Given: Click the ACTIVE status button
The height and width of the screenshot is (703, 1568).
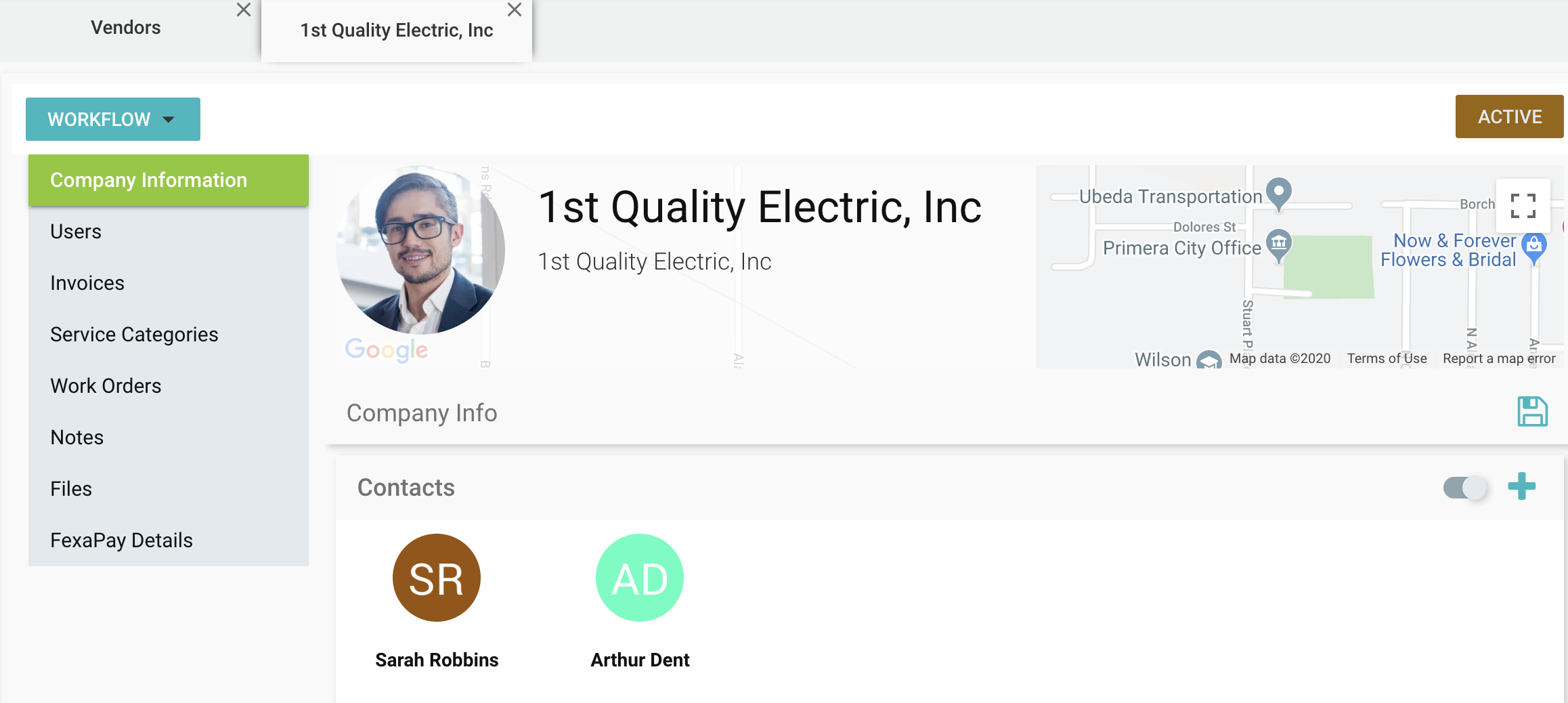Looking at the screenshot, I should pos(1509,116).
